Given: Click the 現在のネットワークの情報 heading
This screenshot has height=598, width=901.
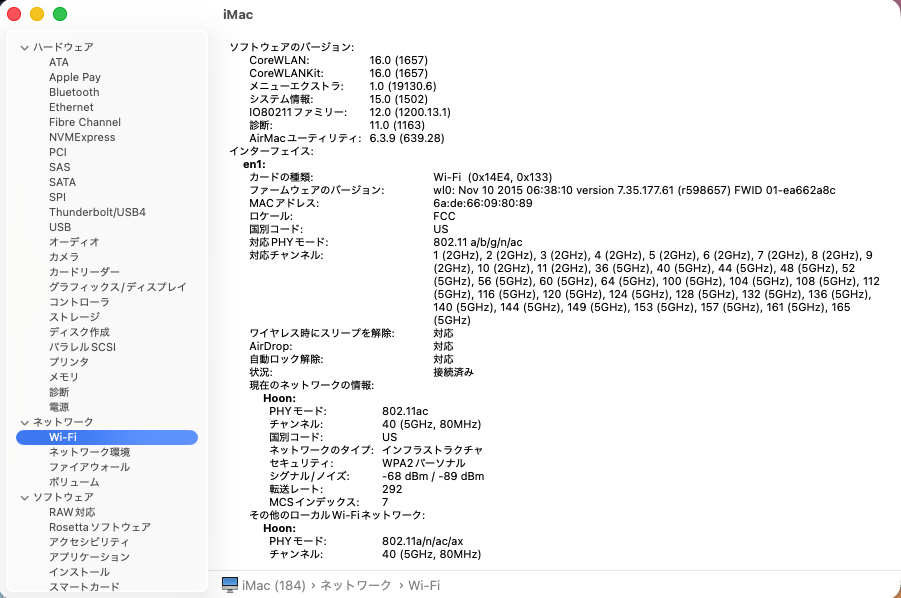Looking at the screenshot, I should click(x=311, y=385).
